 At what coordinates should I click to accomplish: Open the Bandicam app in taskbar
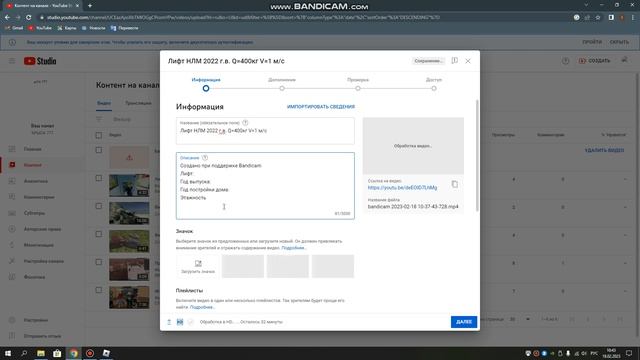90,353
